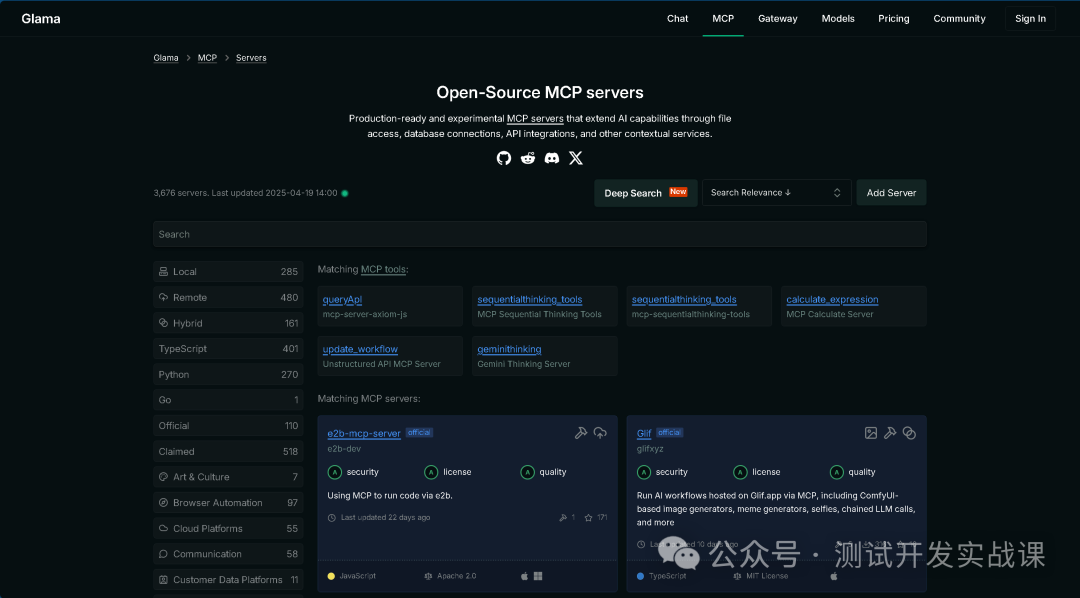Click the Apple platform icon on Glif card
The height and width of the screenshot is (598, 1080).
tap(833, 576)
